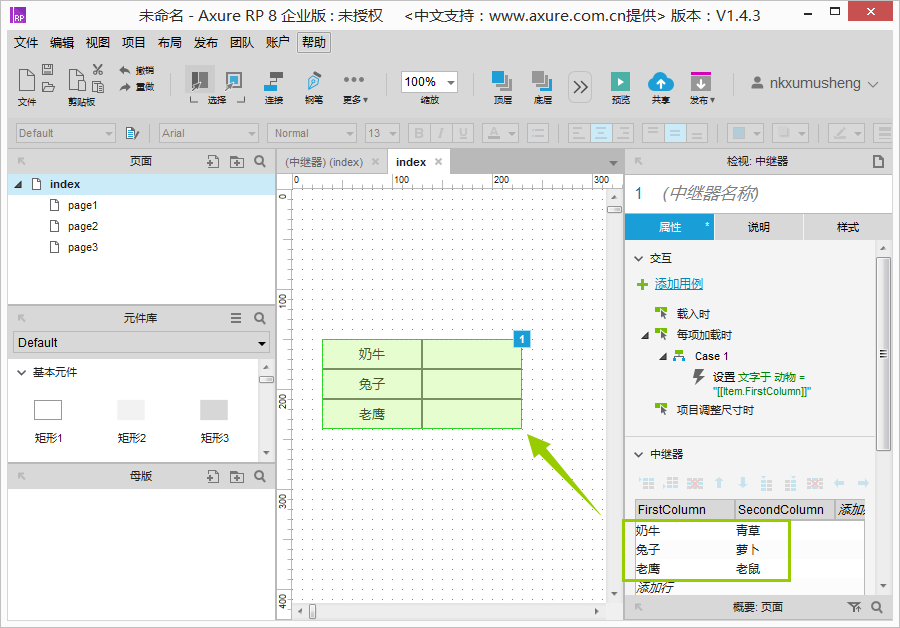
Task: Toggle italic formatting button
Action: coord(441,133)
